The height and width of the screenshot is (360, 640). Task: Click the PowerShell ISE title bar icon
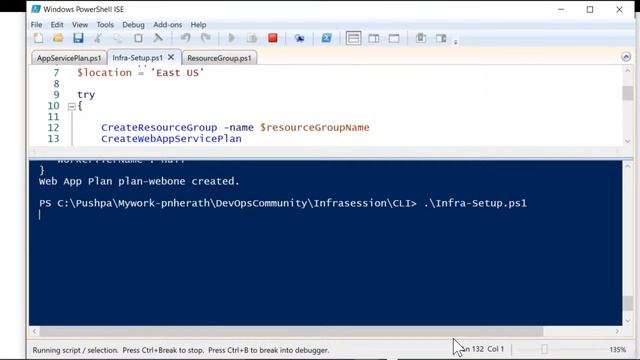tap(36, 9)
